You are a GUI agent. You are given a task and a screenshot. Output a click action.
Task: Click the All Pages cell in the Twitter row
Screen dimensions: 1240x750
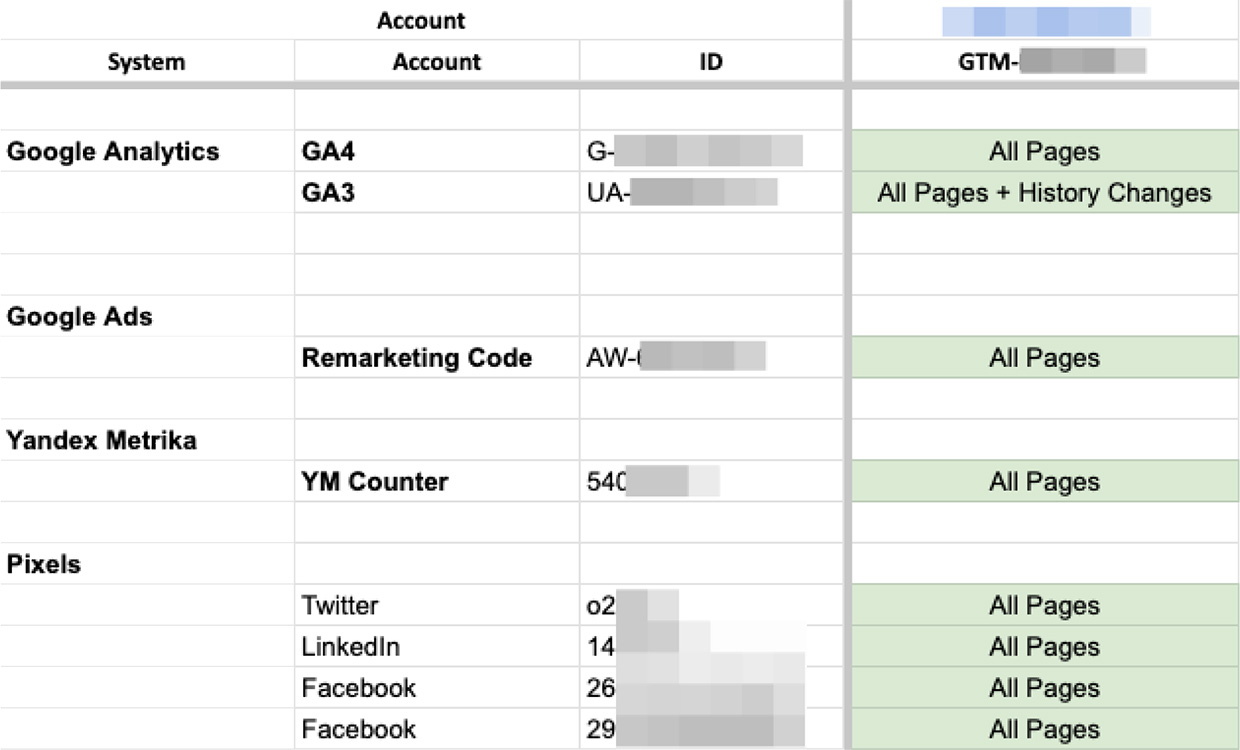click(1044, 606)
